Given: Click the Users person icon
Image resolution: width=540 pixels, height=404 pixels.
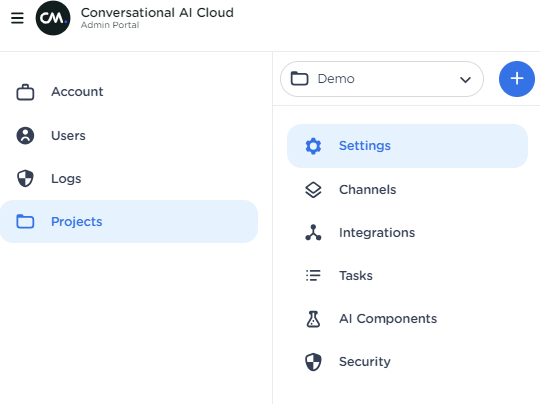Looking at the screenshot, I should coord(25,135).
